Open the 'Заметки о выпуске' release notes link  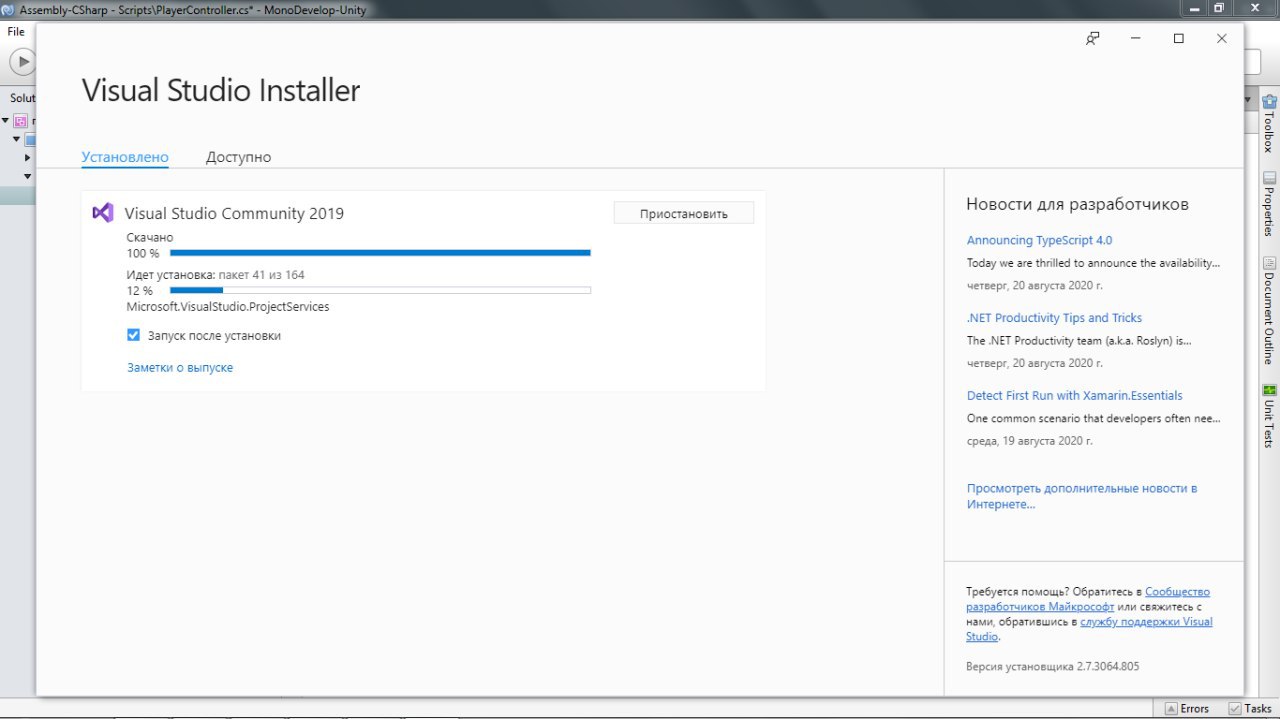(x=180, y=367)
